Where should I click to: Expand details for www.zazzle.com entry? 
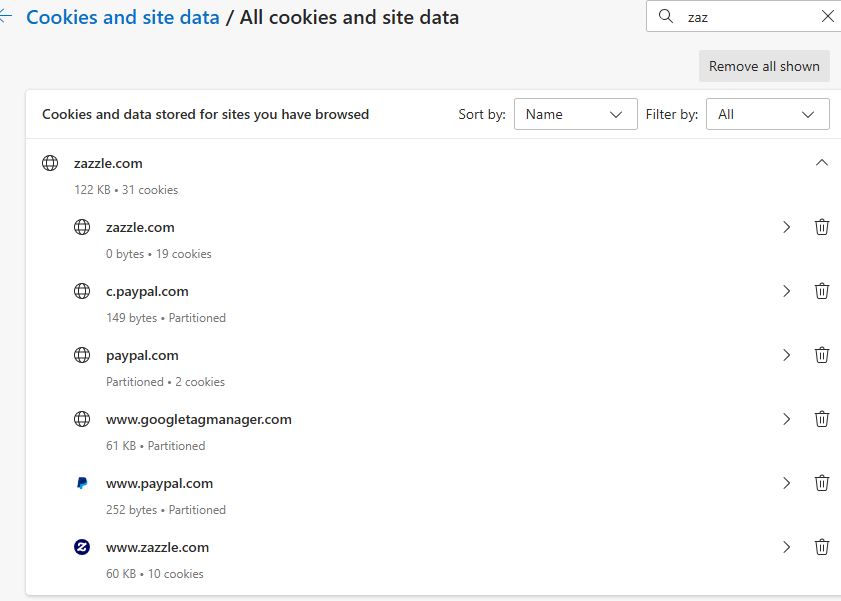[786, 547]
